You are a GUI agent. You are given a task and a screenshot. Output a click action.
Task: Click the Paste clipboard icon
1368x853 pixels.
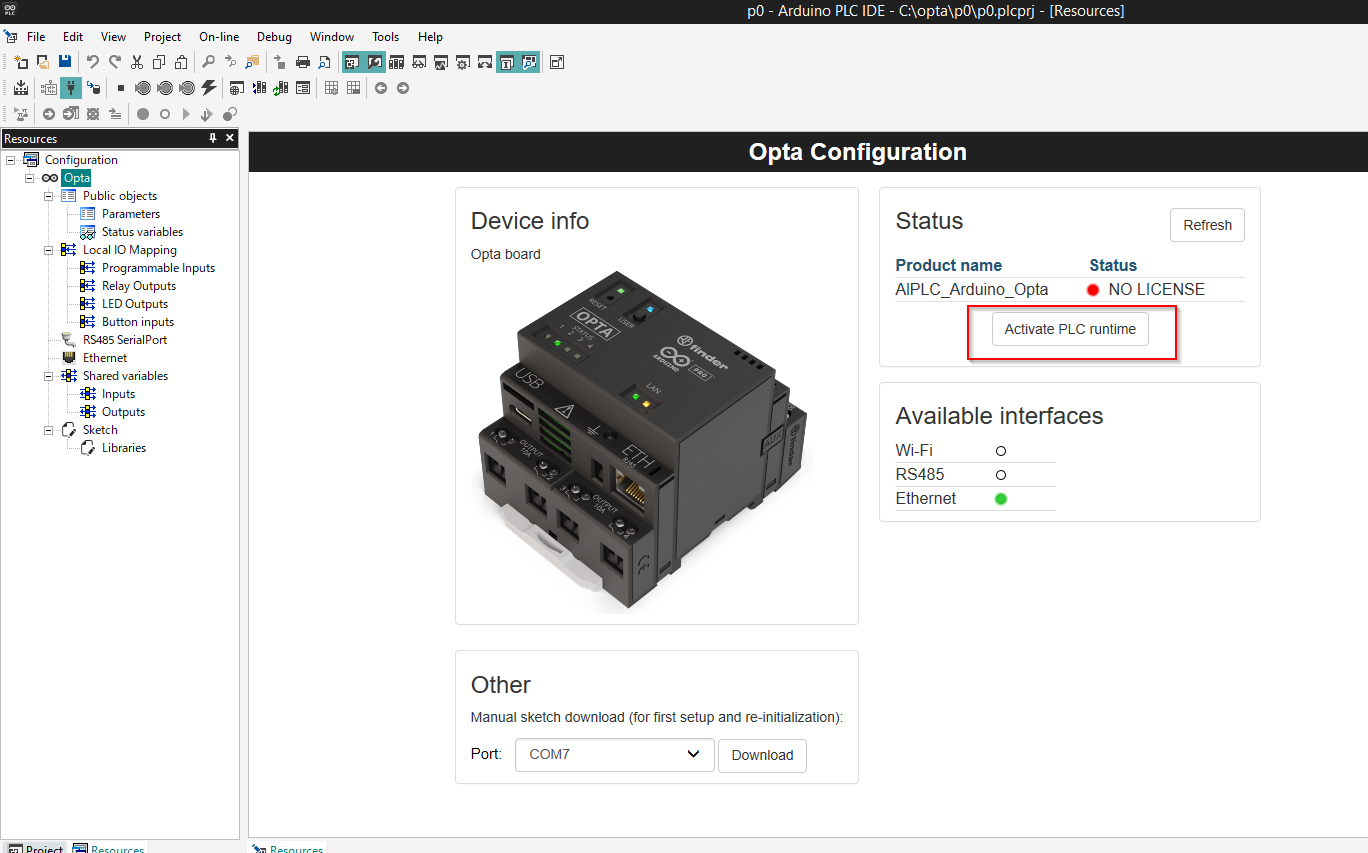(181, 62)
